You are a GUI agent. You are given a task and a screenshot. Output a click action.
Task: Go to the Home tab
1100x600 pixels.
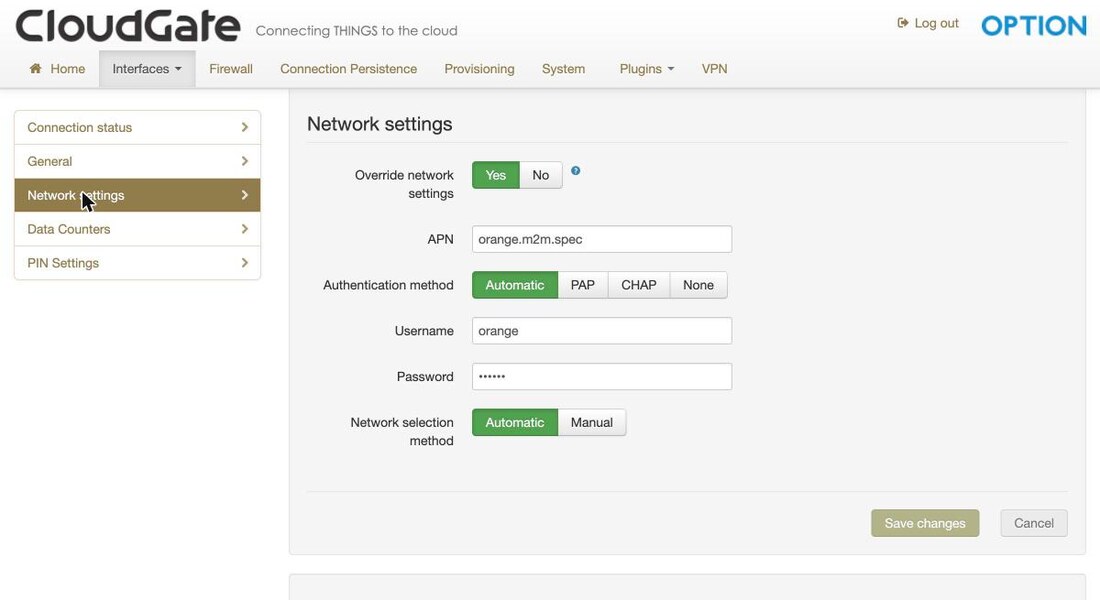(x=58, y=69)
